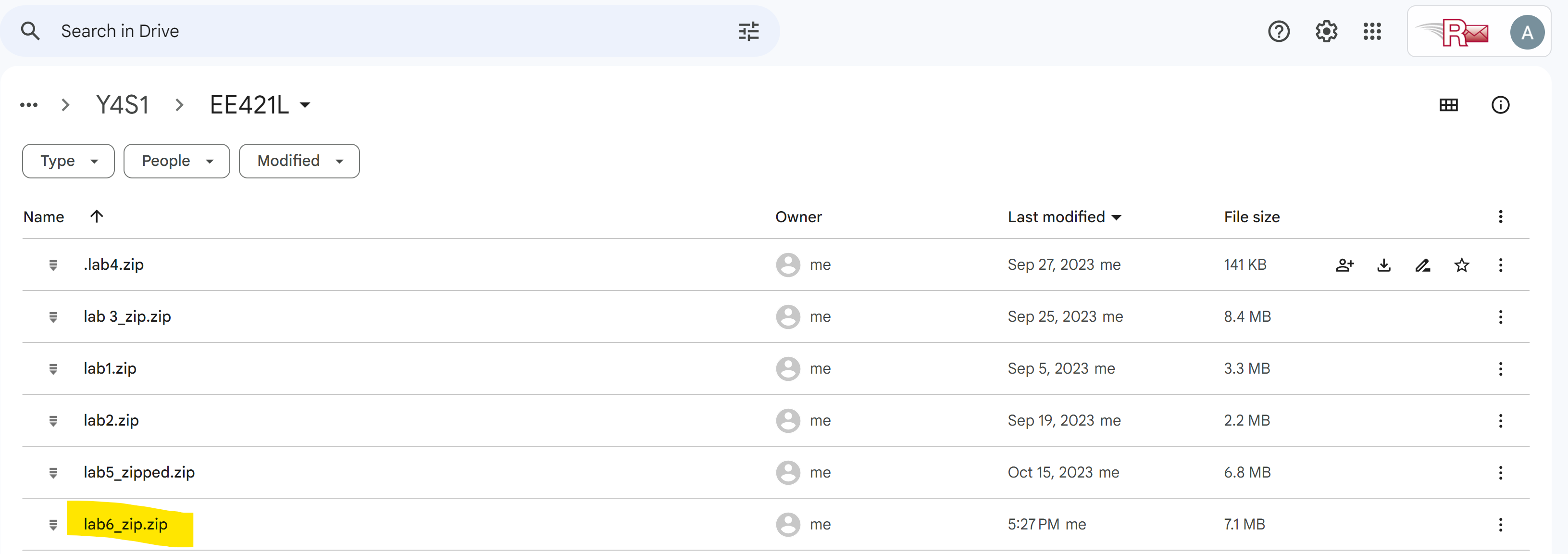Screen dimensions: 1568x554
Task: Star the .lab4.zip file
Action: pos(1461,265)
